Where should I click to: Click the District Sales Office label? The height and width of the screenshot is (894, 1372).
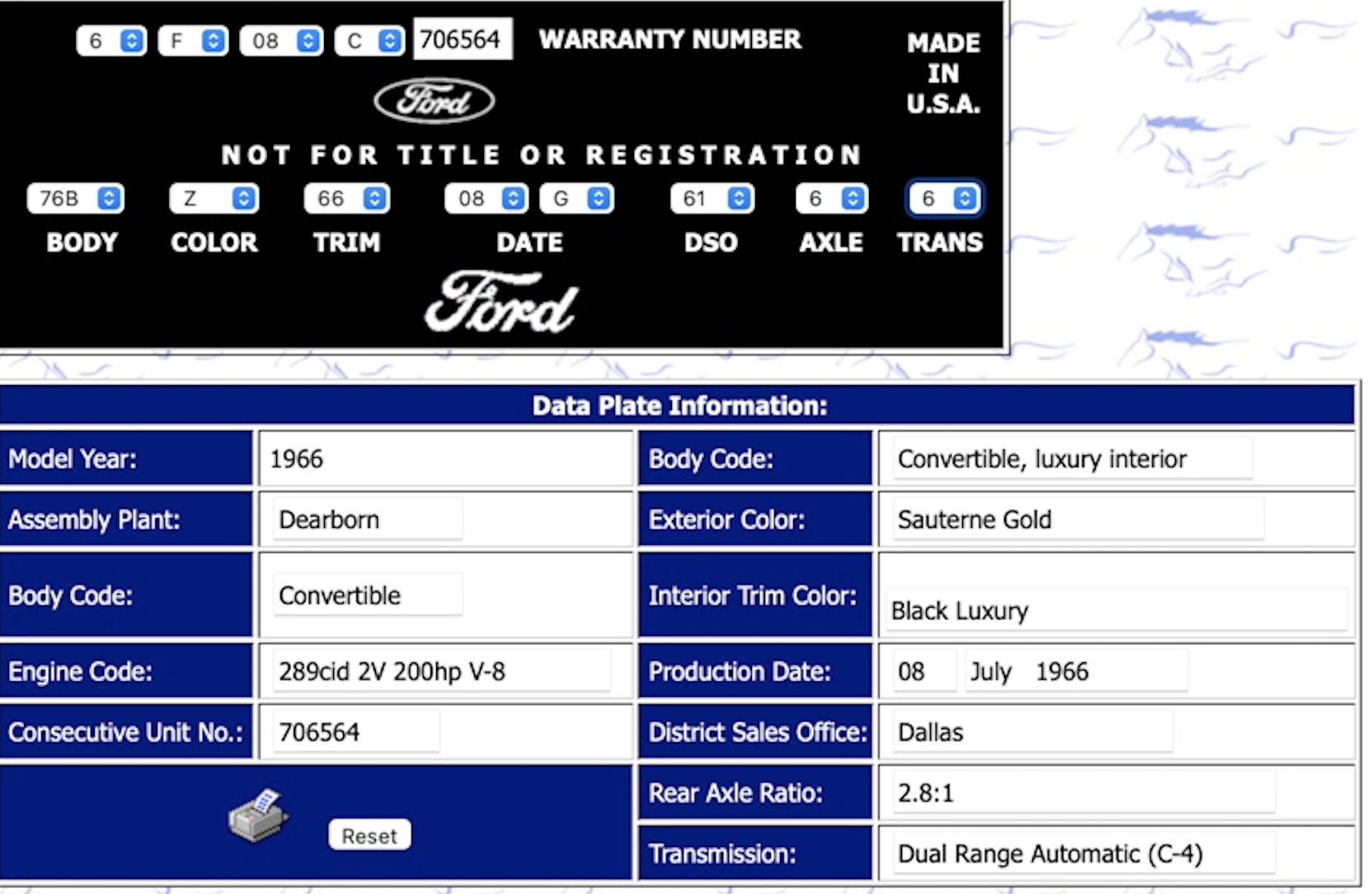758,732
